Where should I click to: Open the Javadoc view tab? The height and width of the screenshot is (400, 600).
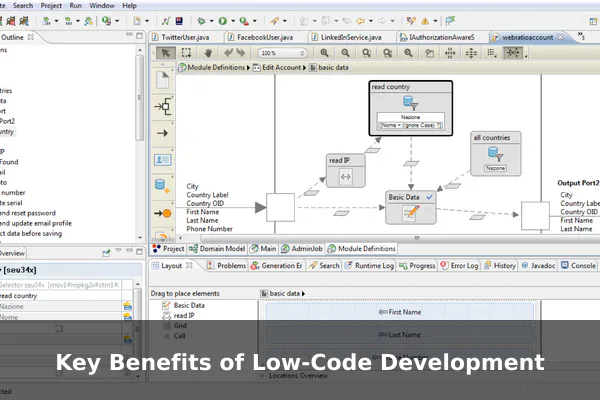tap(538, 266)
